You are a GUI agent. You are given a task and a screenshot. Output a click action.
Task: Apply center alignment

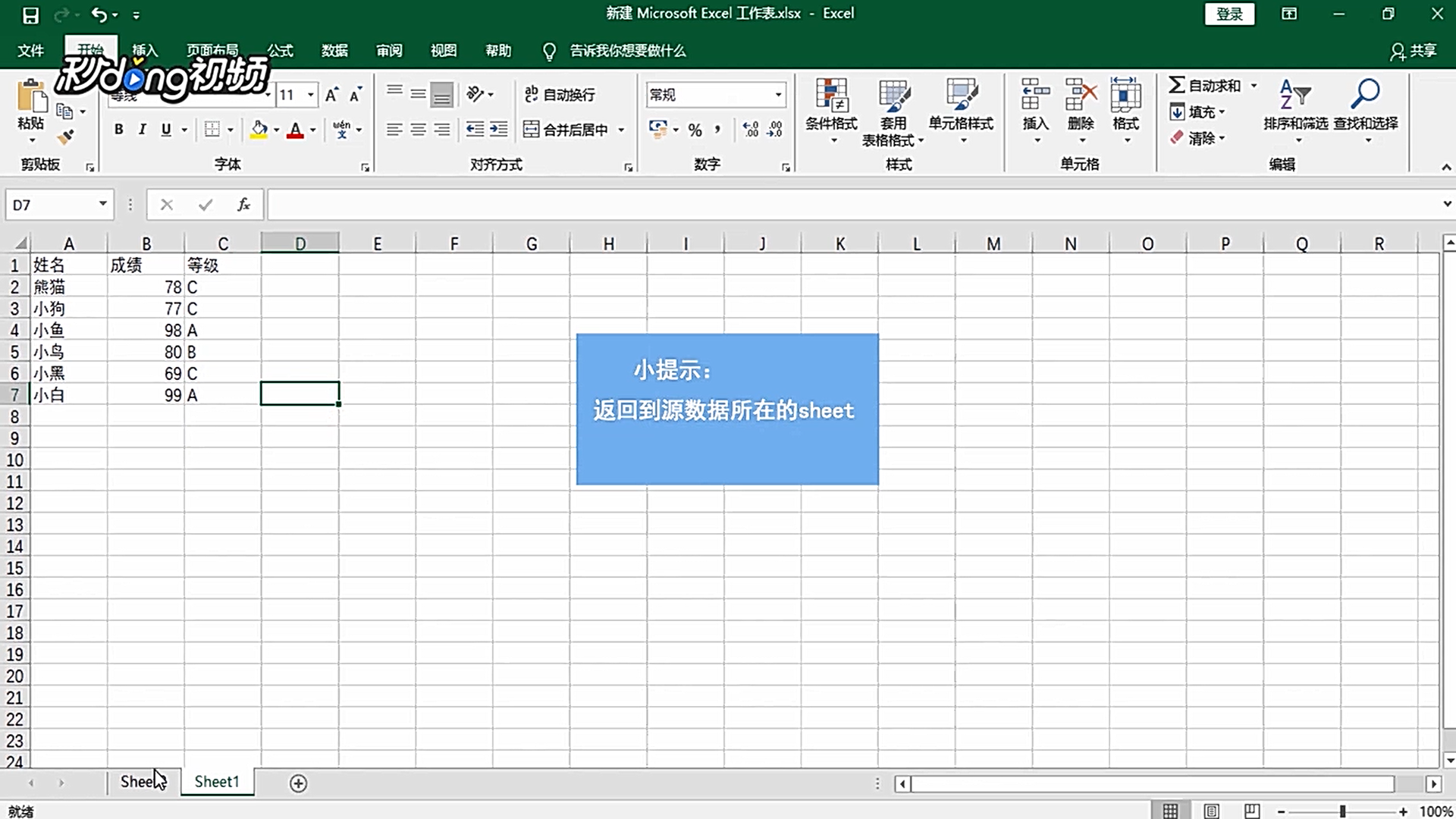pyautogui.click(x=417, y=129)
